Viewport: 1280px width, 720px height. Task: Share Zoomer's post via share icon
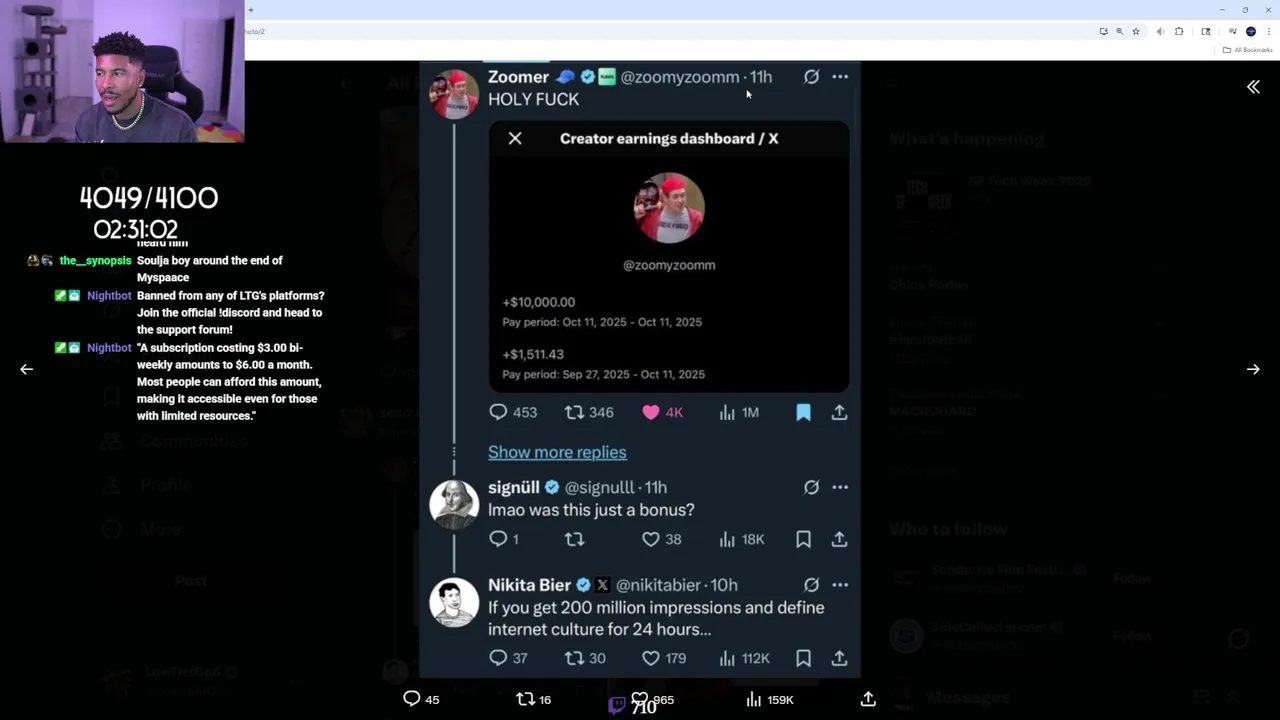839,412
